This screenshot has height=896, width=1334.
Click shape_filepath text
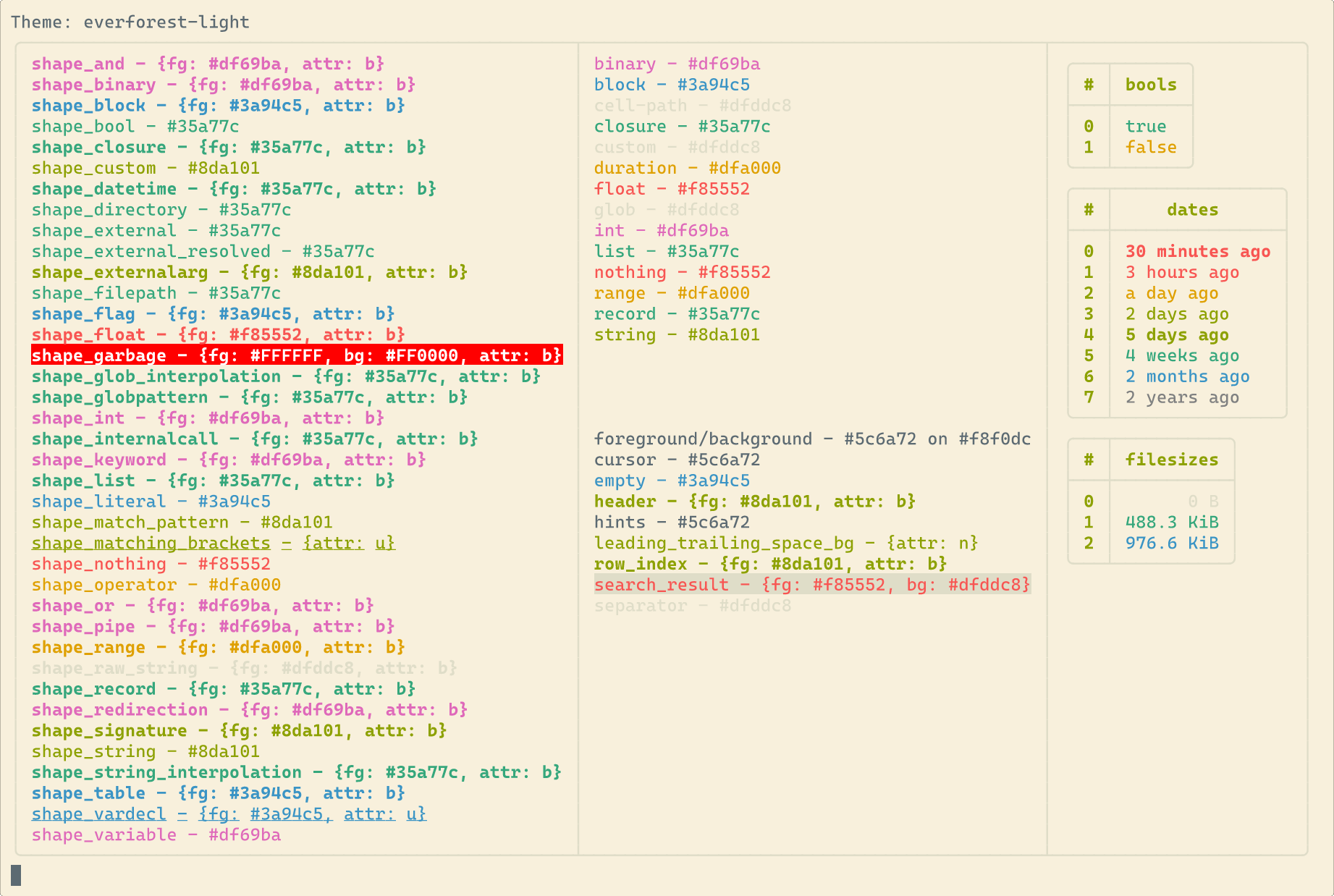click(156, 294)
